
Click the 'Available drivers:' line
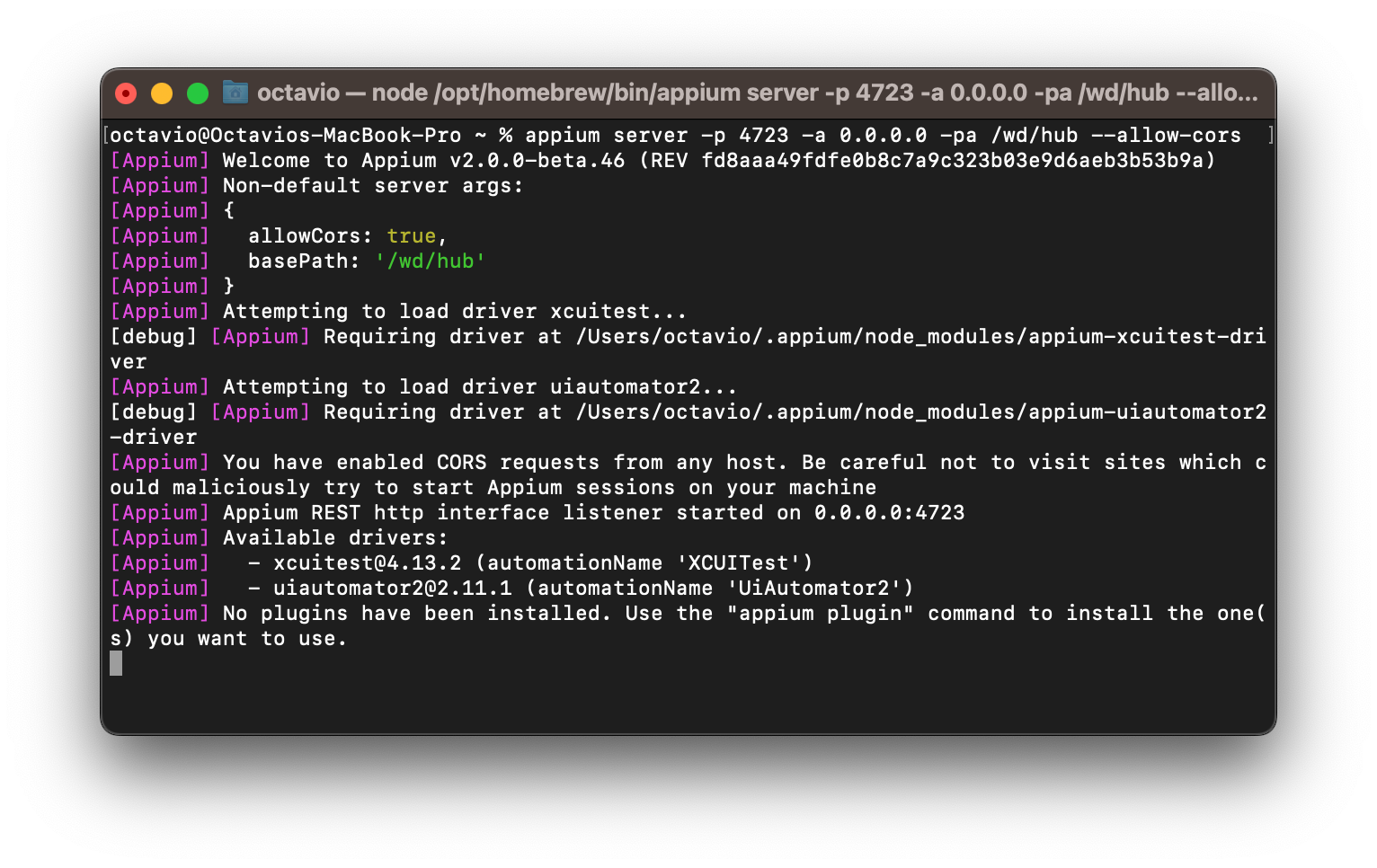(279, 537)
